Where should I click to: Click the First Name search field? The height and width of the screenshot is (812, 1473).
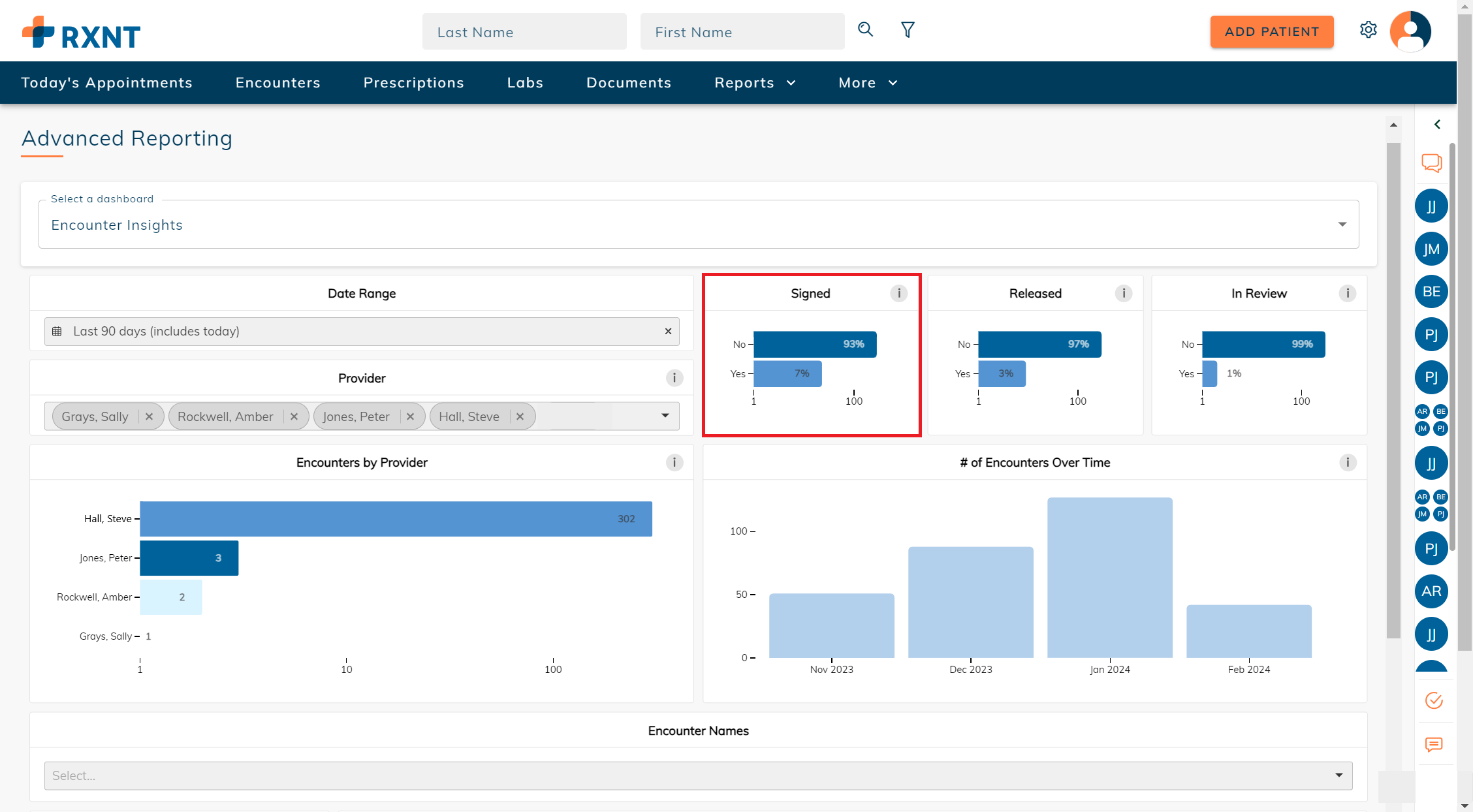(742, 32)
